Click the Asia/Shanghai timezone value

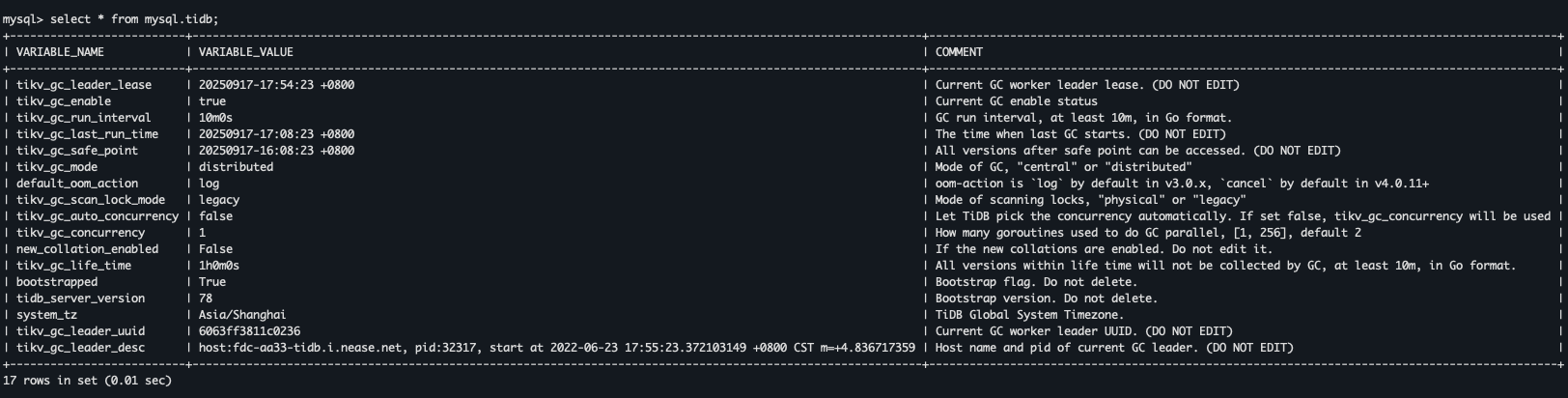[242, 315]
